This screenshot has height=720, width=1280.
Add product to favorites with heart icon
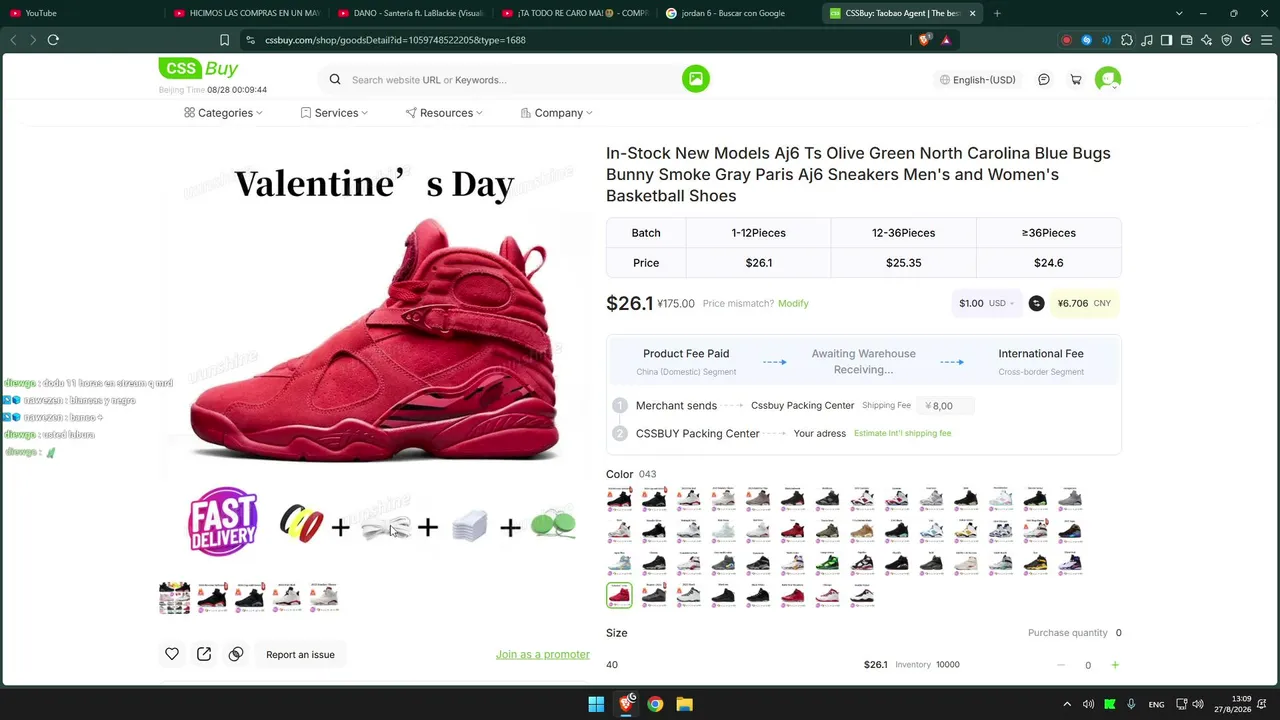[172, 654]
